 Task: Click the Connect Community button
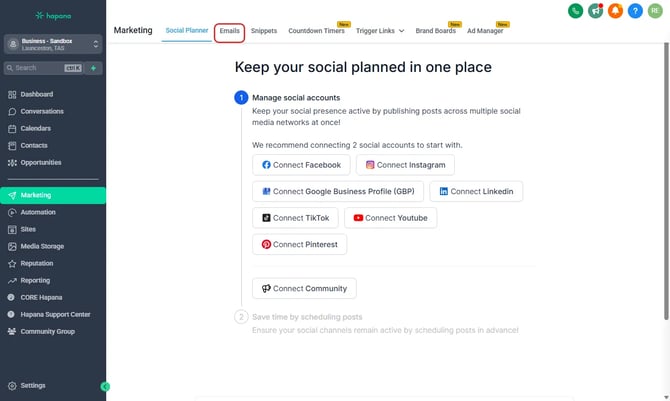(x=304, y=288)
